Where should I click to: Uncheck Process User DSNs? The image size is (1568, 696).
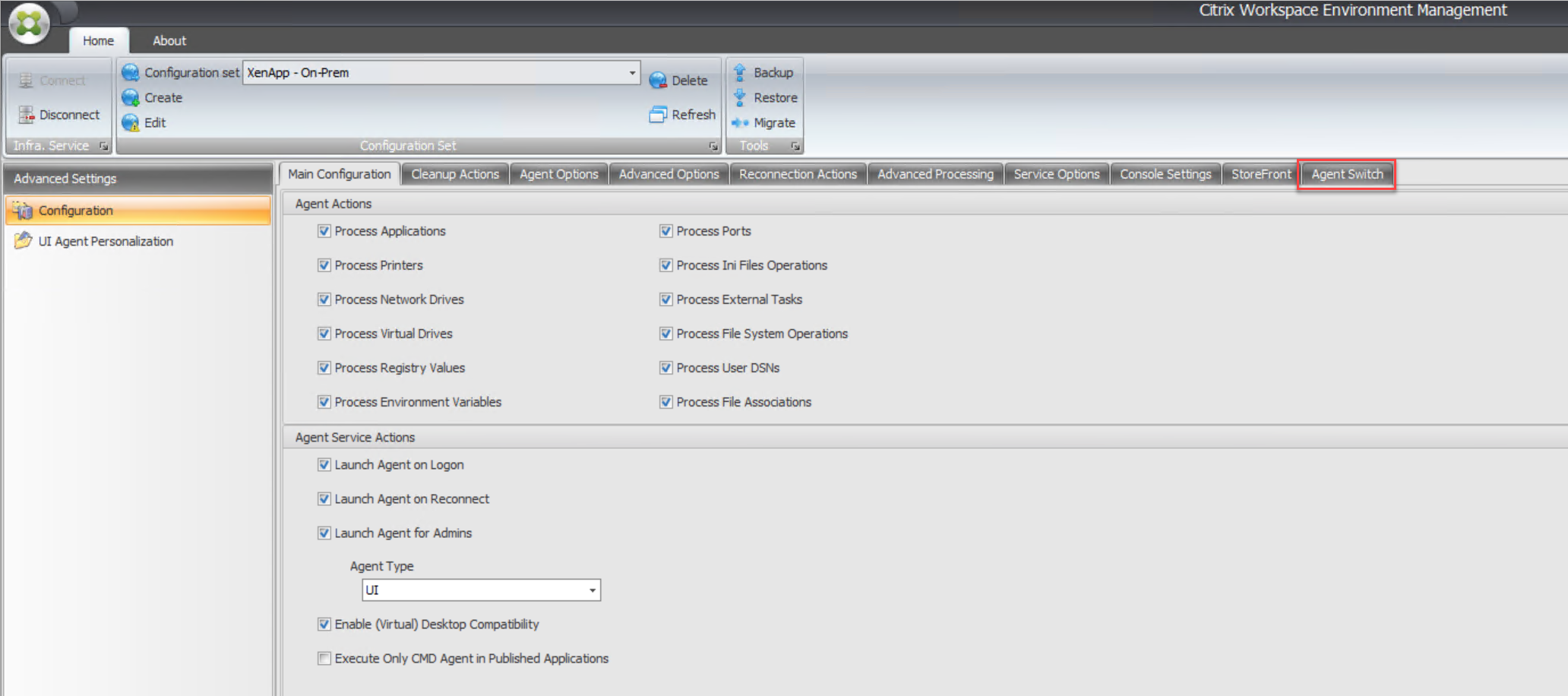(666, 368)
